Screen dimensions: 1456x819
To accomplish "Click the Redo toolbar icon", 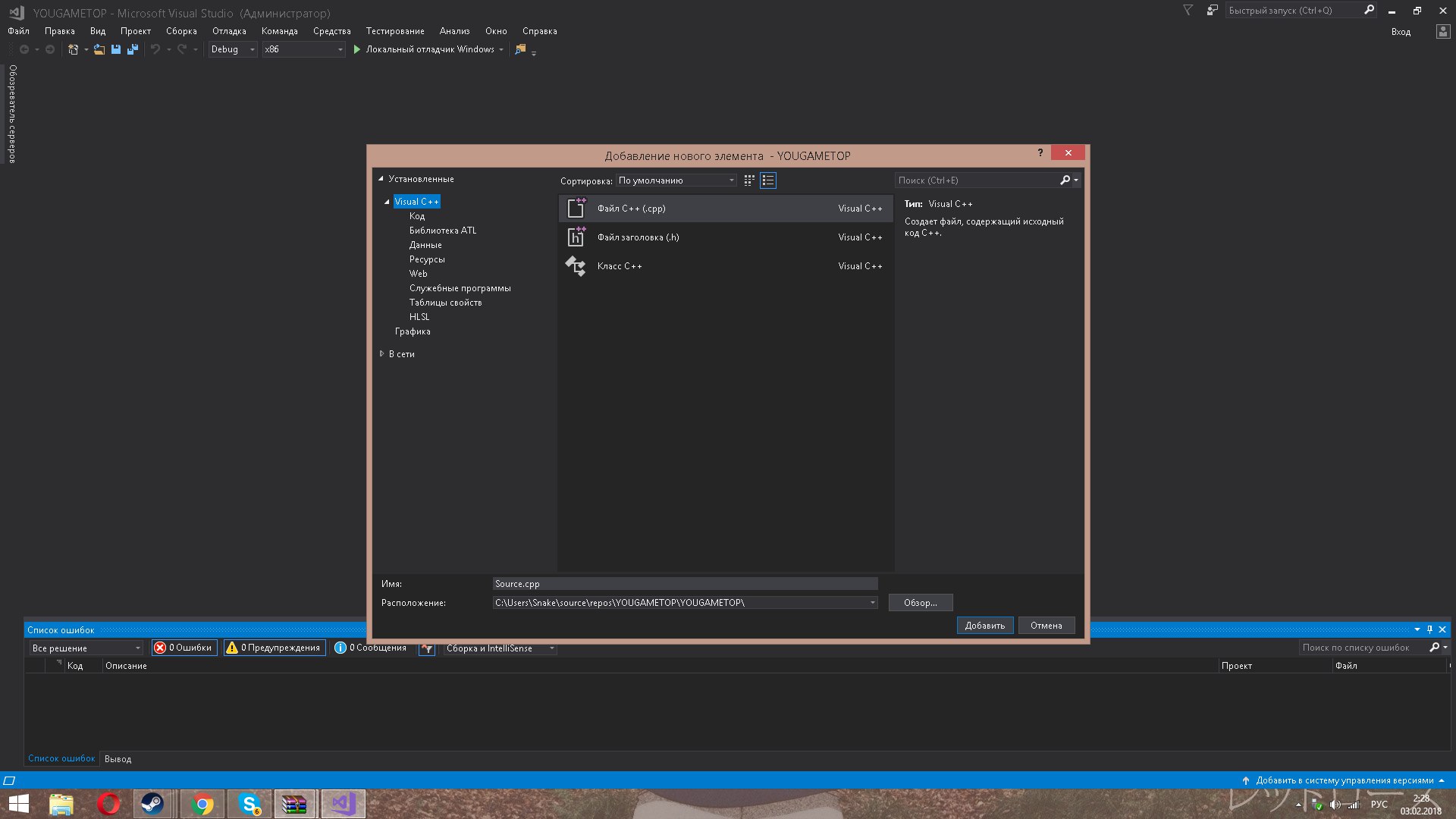I will point(182,49).
